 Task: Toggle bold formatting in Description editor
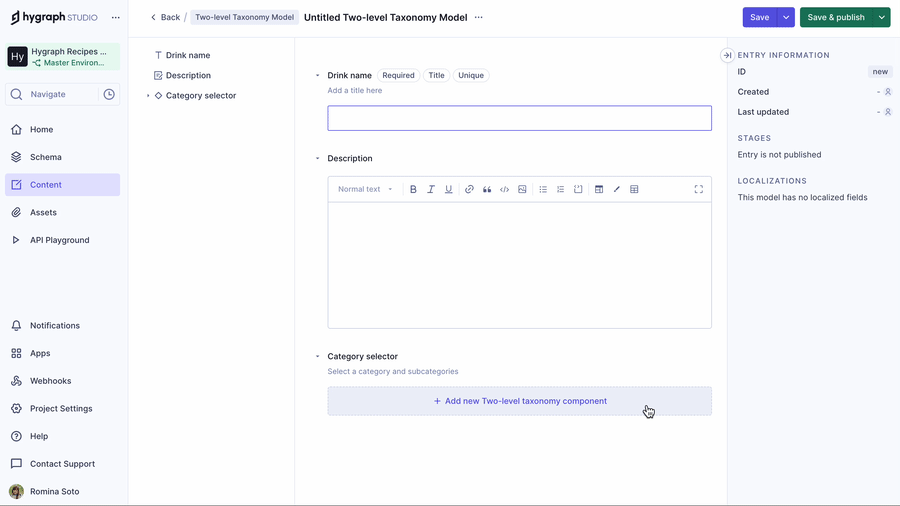pos(413,189)
